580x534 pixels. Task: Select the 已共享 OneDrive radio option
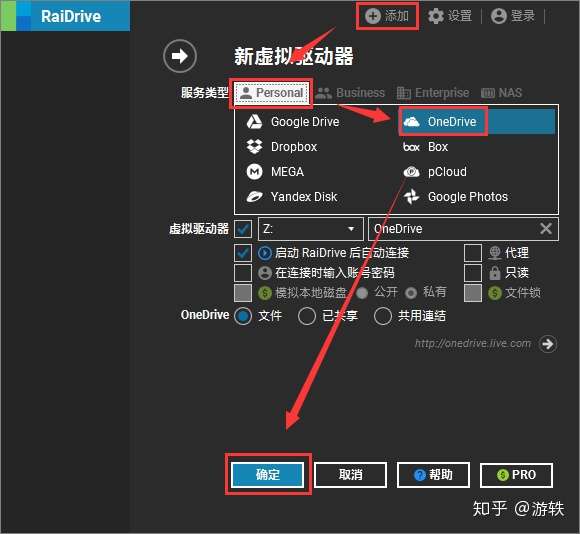tap(307, 316)
